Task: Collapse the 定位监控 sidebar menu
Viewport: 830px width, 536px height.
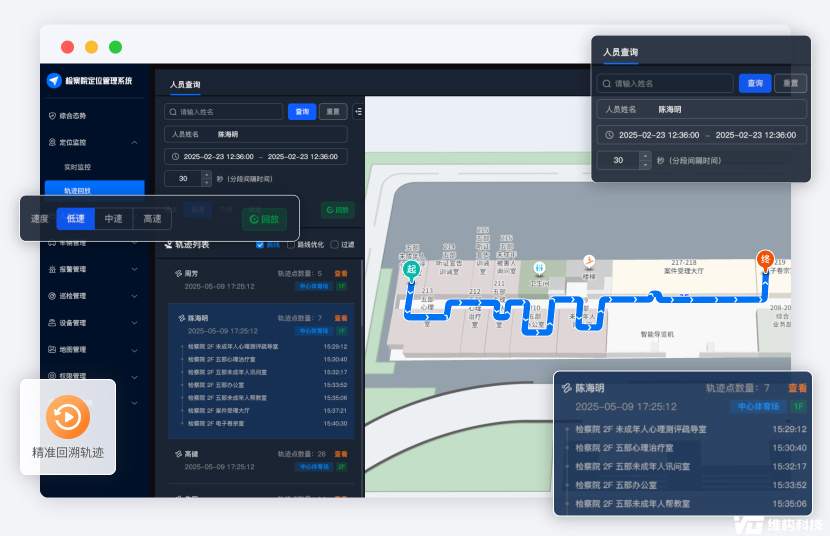Action: [134, 142]
